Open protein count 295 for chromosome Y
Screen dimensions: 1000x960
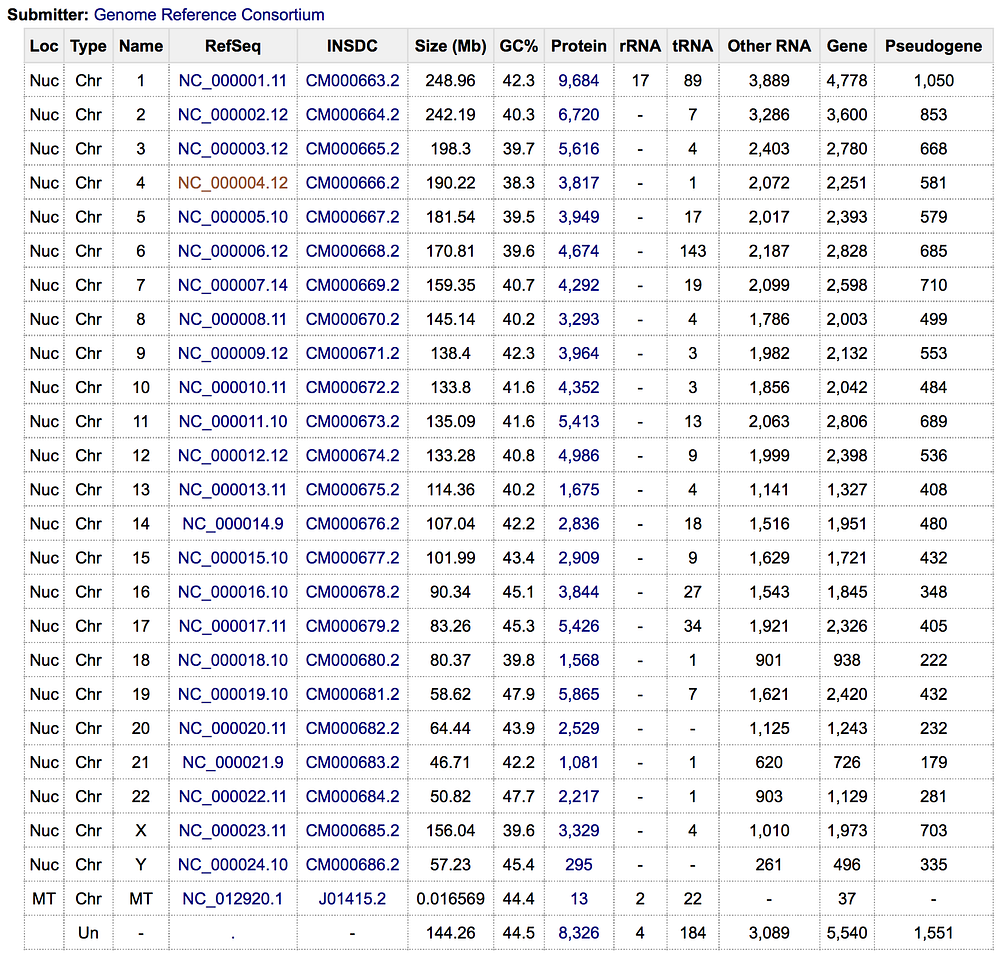pos(579,866)
